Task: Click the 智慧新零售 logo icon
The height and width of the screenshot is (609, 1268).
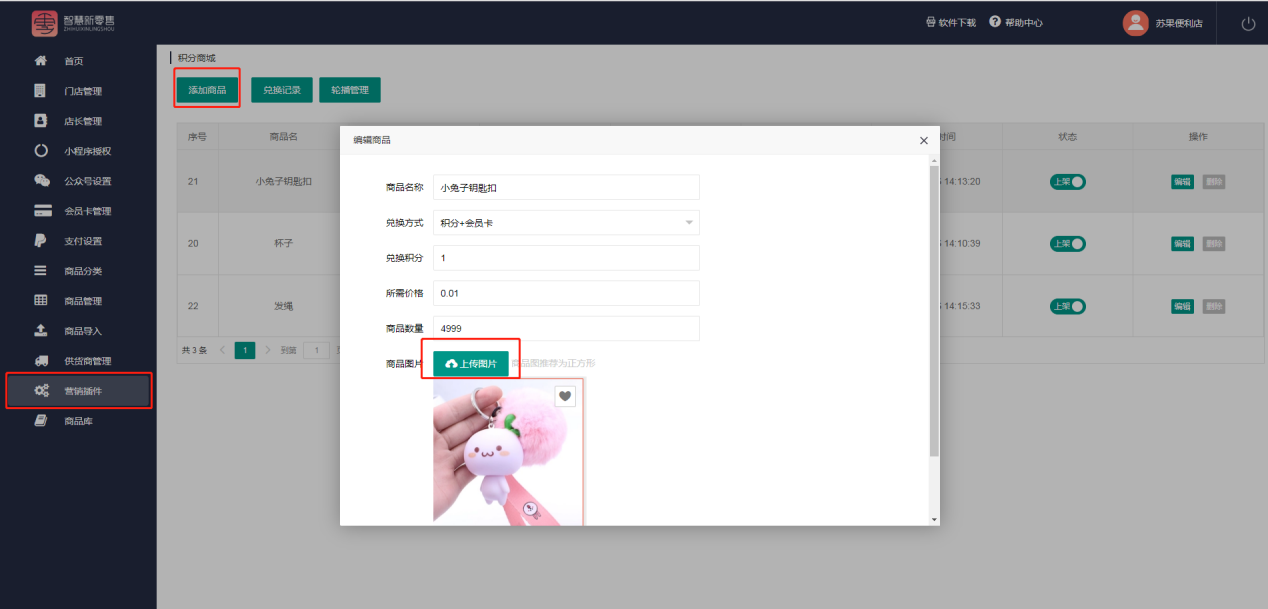Action: 44,23
